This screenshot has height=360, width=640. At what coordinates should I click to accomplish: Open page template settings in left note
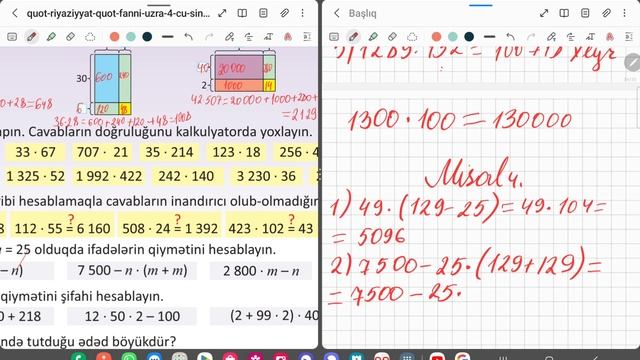tap(263, 13)
